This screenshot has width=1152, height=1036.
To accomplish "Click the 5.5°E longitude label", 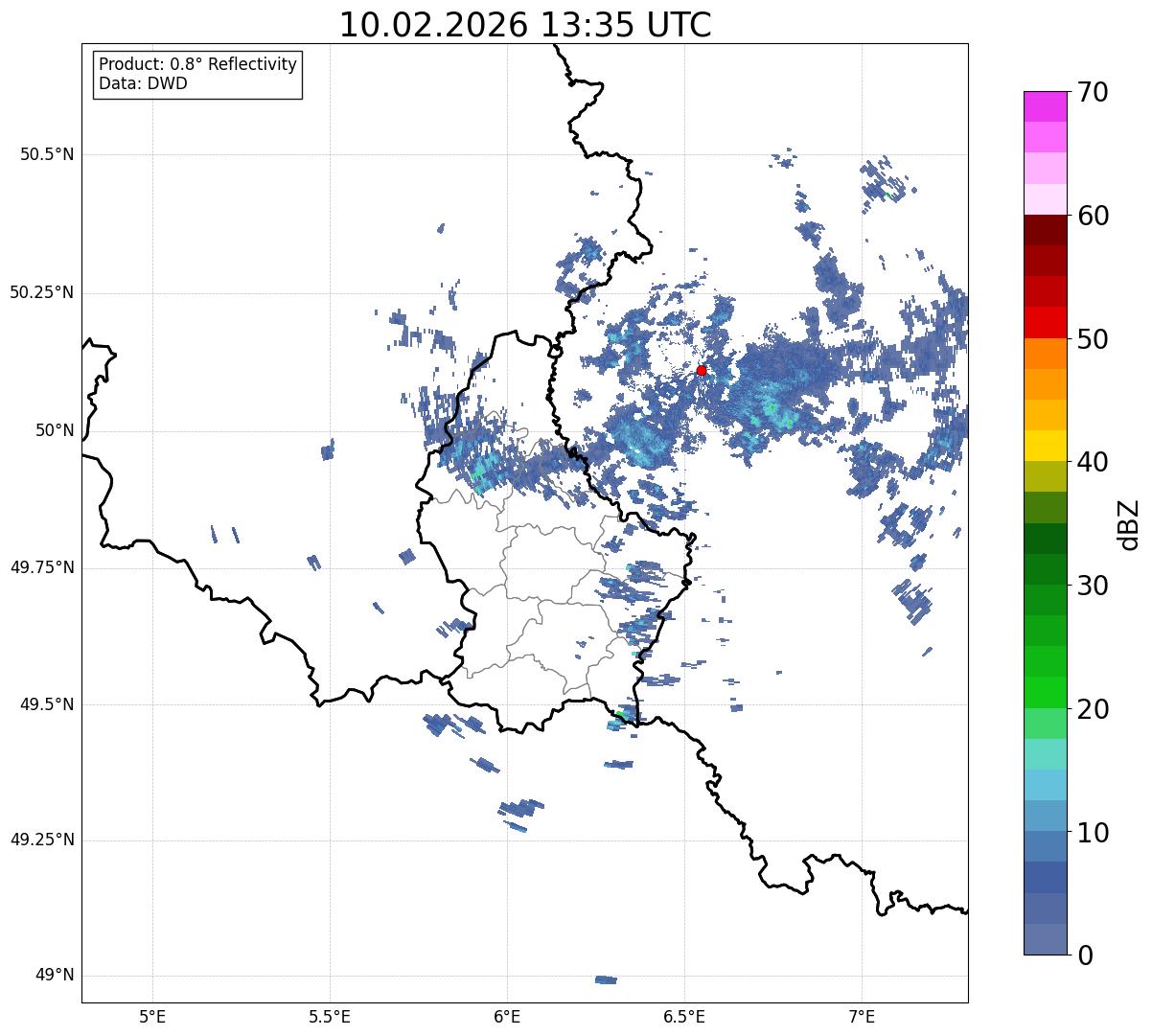I will pos(330,1016).
